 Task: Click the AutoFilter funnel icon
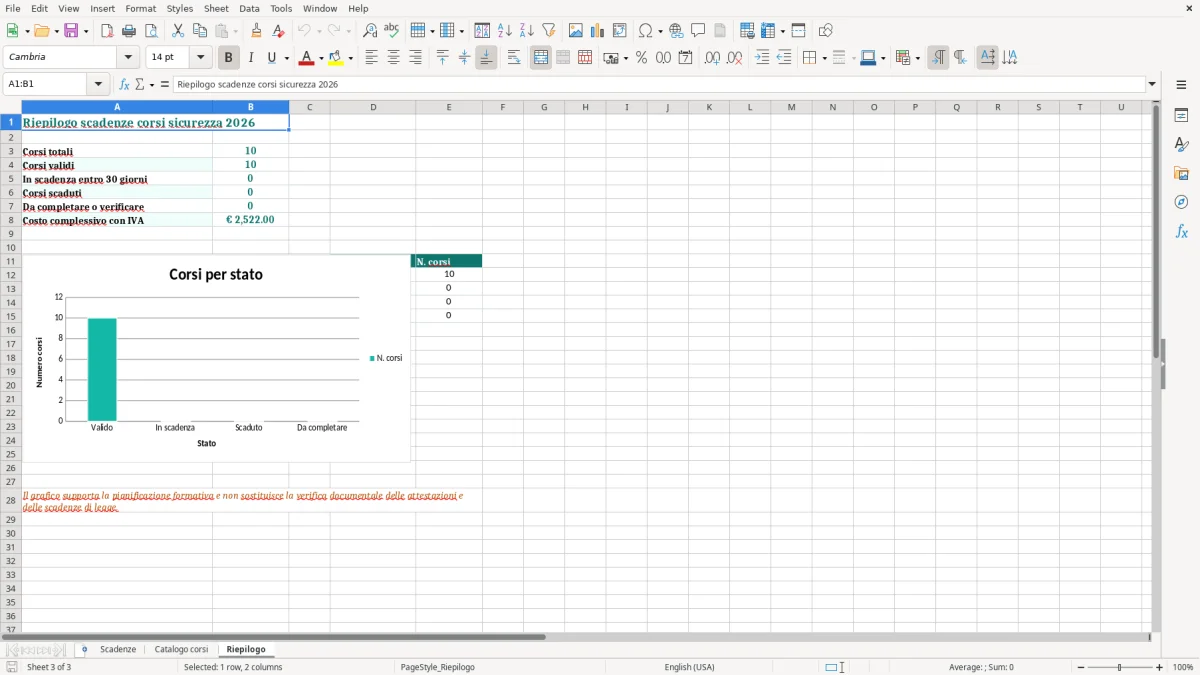pyautogui.click(x=549, y=31)
